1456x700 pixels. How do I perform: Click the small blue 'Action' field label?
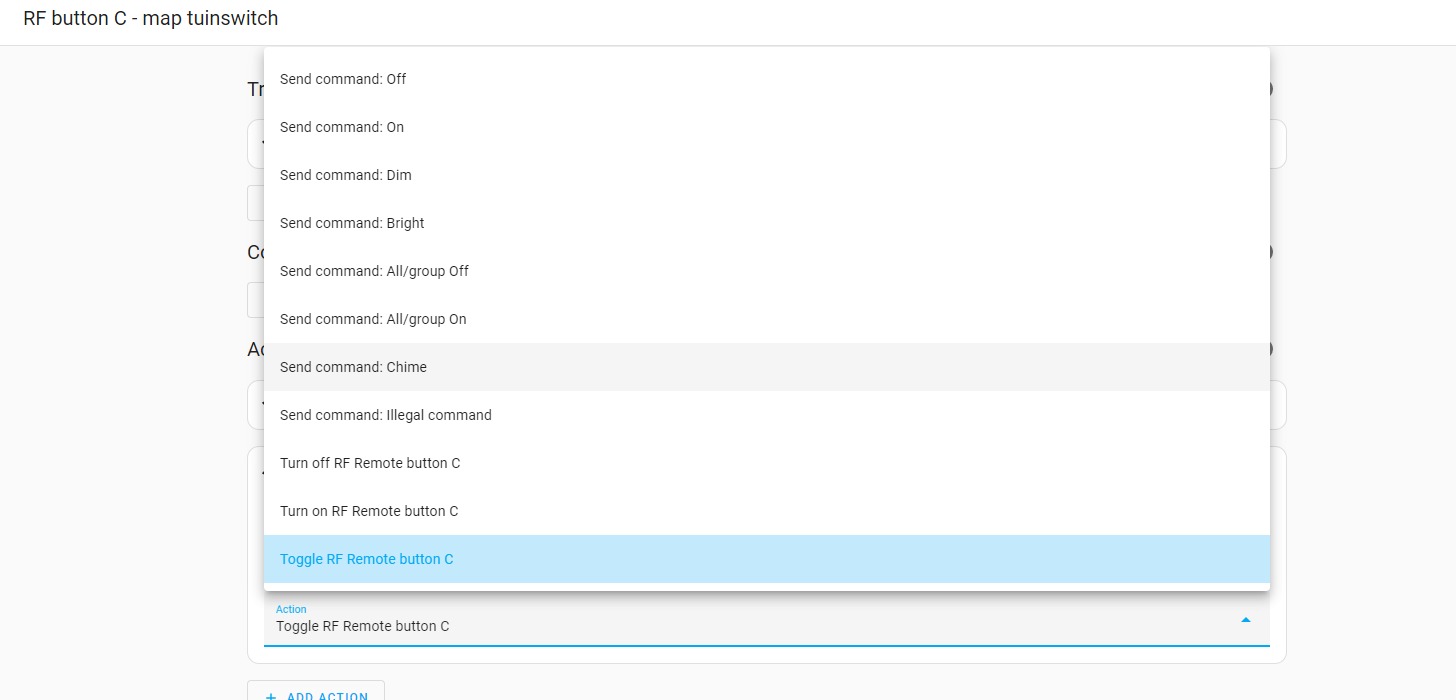click(x=291, y=609)
